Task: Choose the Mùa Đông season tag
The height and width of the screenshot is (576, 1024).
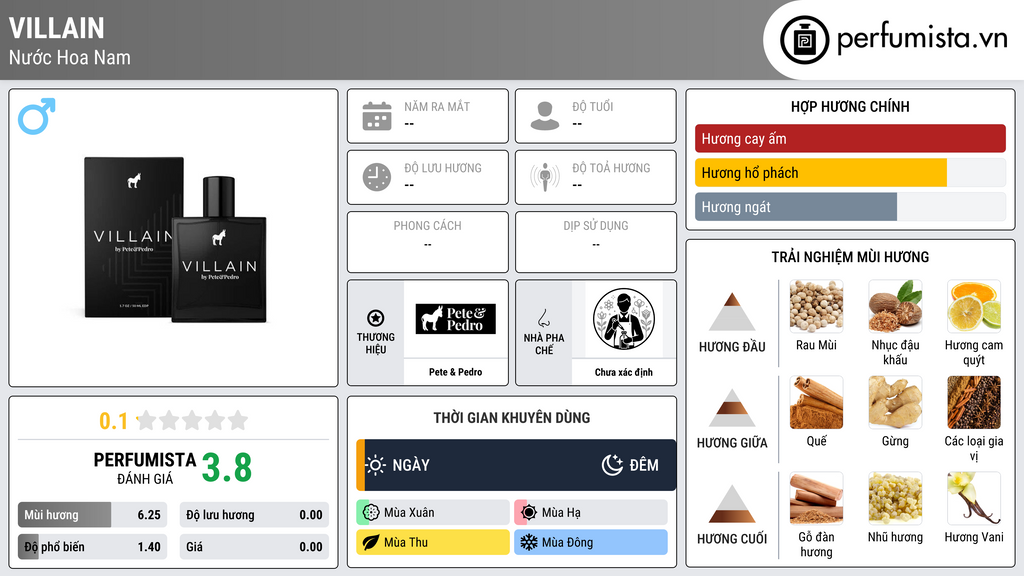Action: point(591,542)
